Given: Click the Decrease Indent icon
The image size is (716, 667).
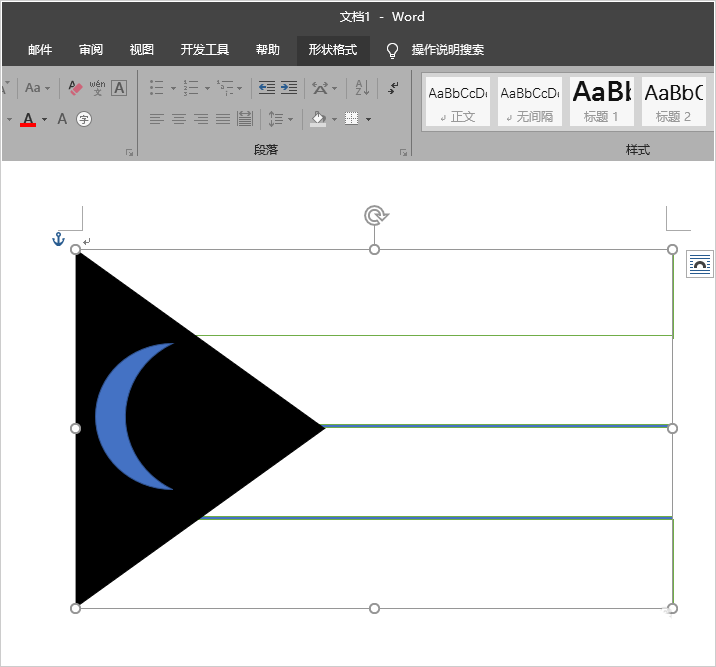Looking at the screenshot, I should (266, 88).
